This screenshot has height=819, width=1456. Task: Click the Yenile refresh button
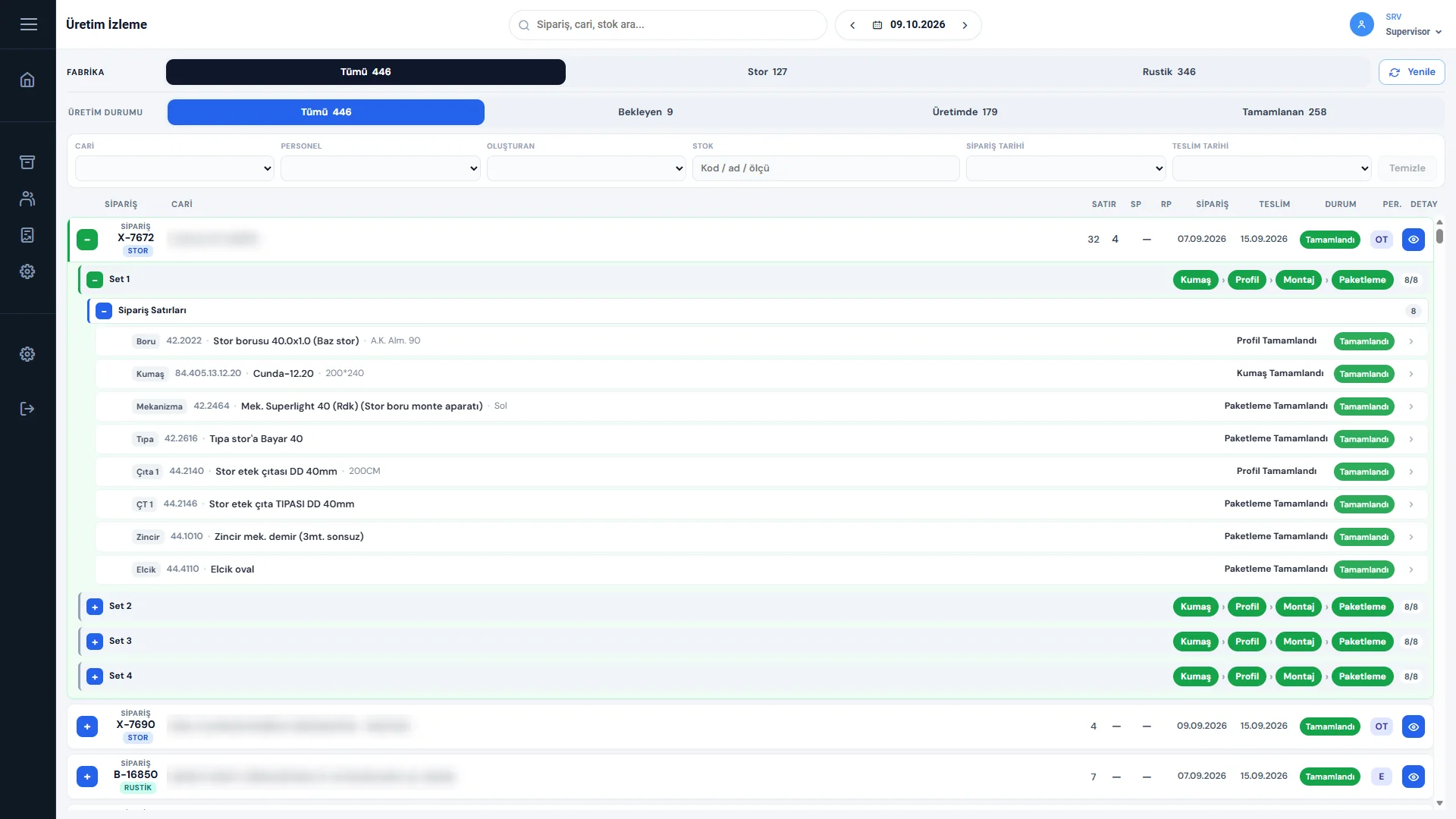point(1411,72)
